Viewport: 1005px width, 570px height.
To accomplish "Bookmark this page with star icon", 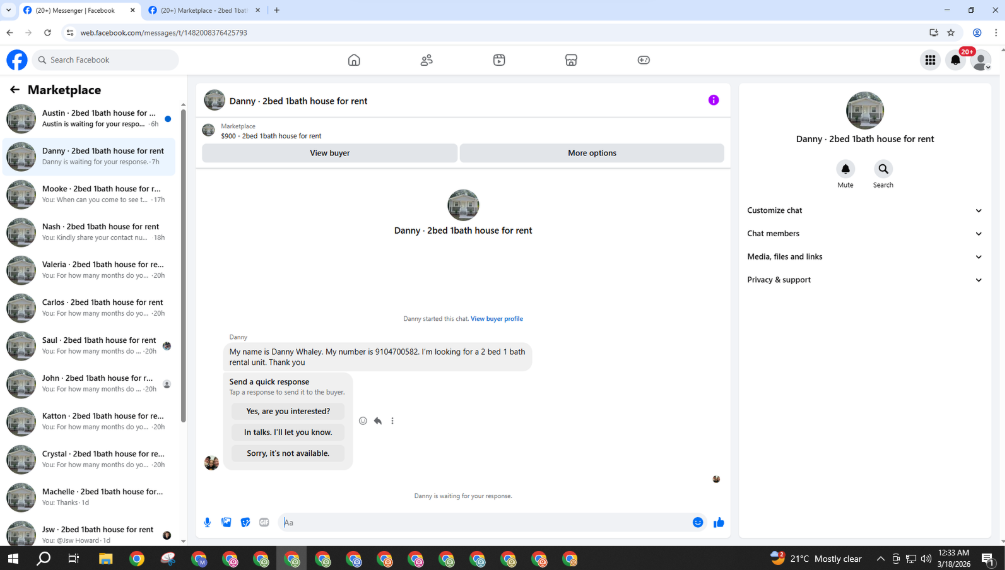I will 951,33.
